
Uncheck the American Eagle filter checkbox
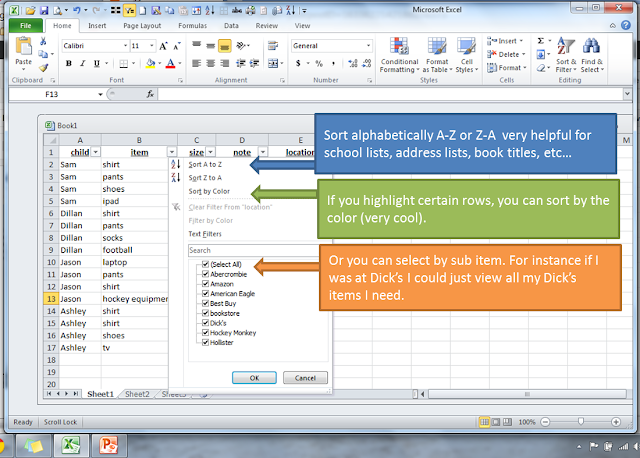tap(206, 293)
